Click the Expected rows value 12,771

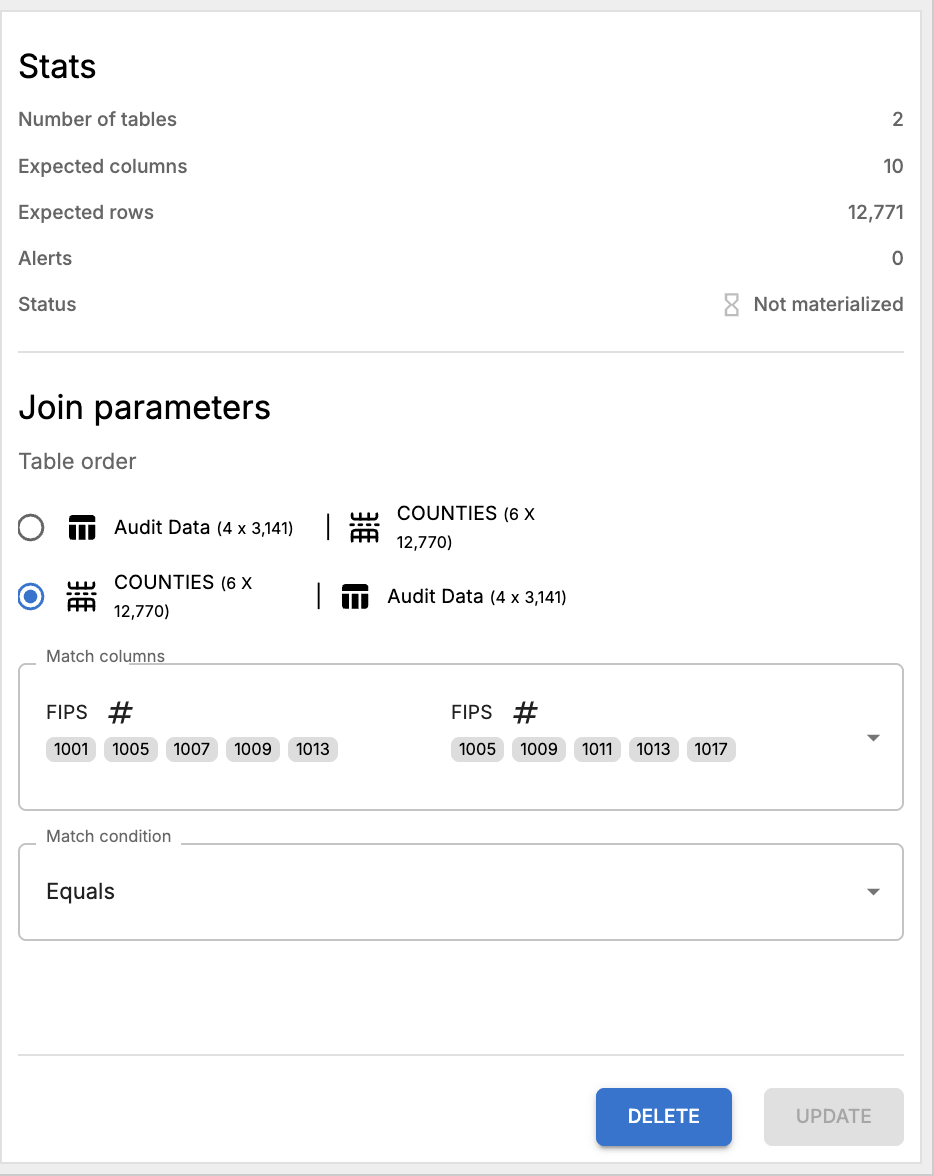pyautogui.click(x=875, y=212)
